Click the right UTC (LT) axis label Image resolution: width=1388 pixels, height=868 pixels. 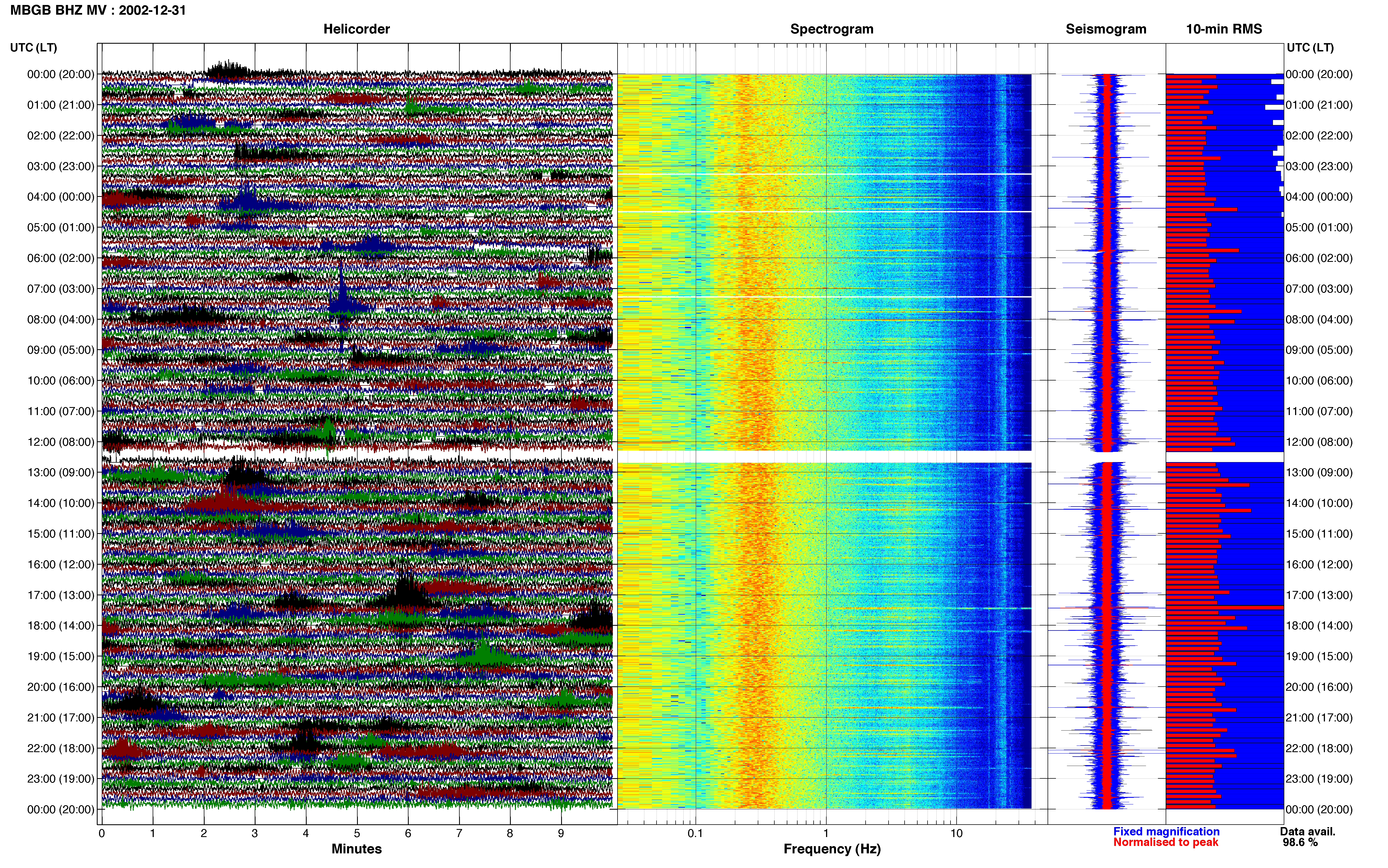[x=1310, y=48]
